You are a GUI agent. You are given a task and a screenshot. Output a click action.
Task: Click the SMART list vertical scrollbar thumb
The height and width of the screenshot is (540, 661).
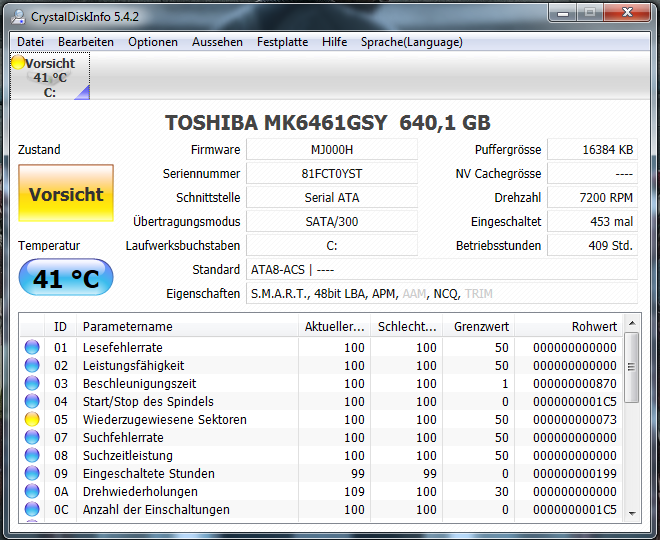point(631,367)
